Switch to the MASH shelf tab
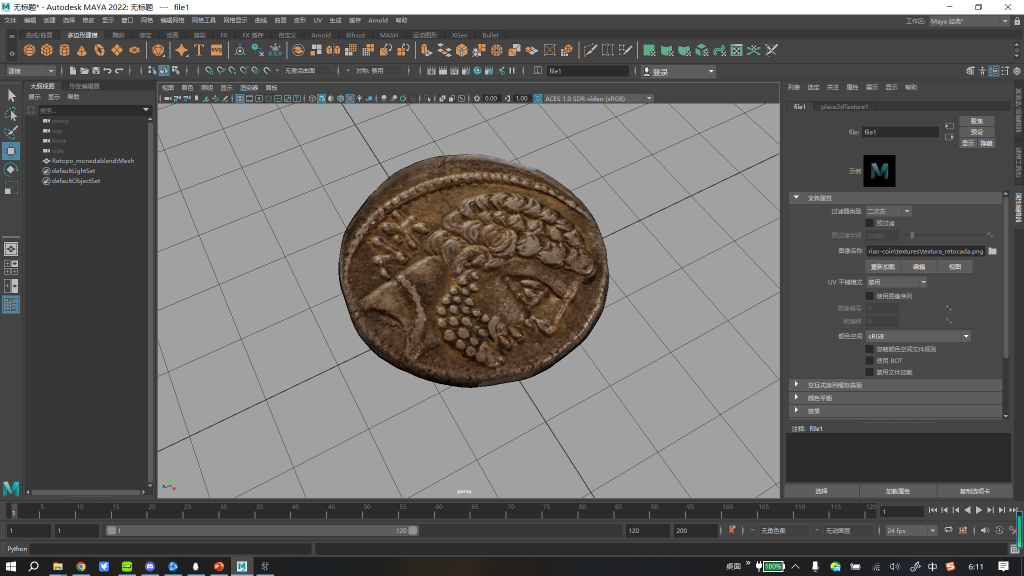 tap(389, 35)
